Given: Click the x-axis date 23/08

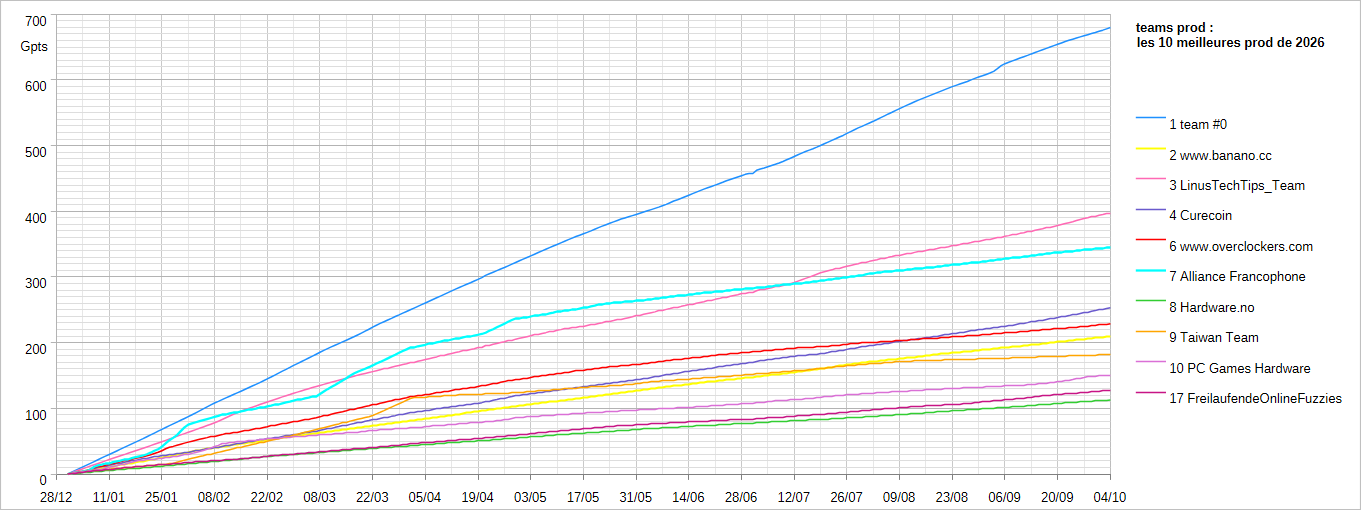Looking at the screenshot, I should tap(952, 496).
